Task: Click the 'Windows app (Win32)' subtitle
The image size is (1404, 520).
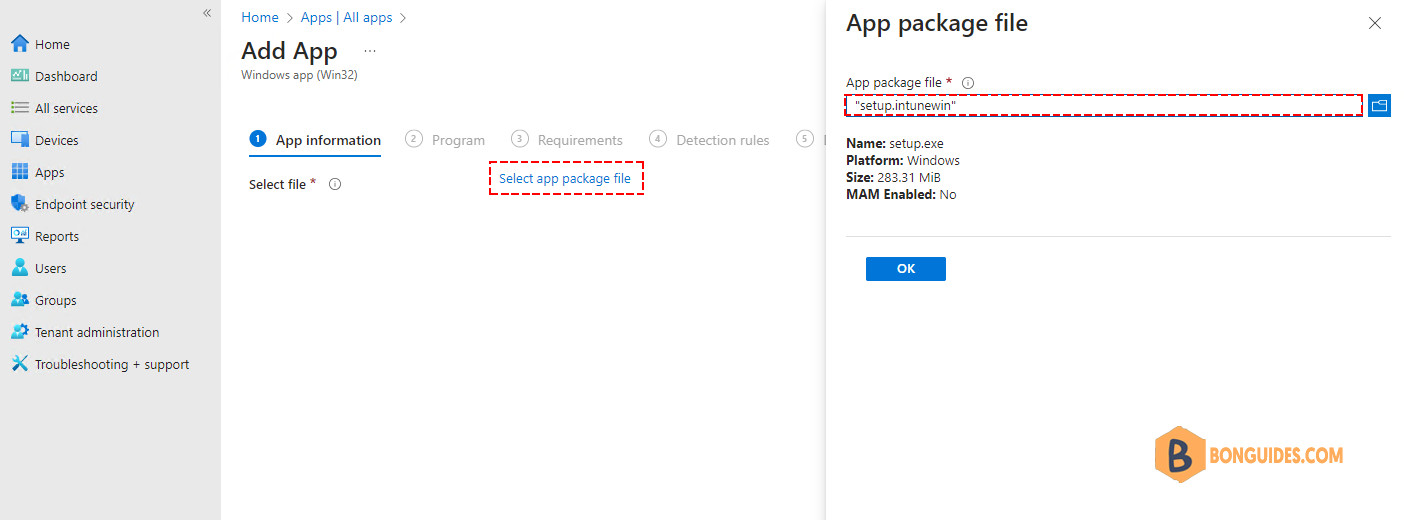Action: [x=299, y=75]
